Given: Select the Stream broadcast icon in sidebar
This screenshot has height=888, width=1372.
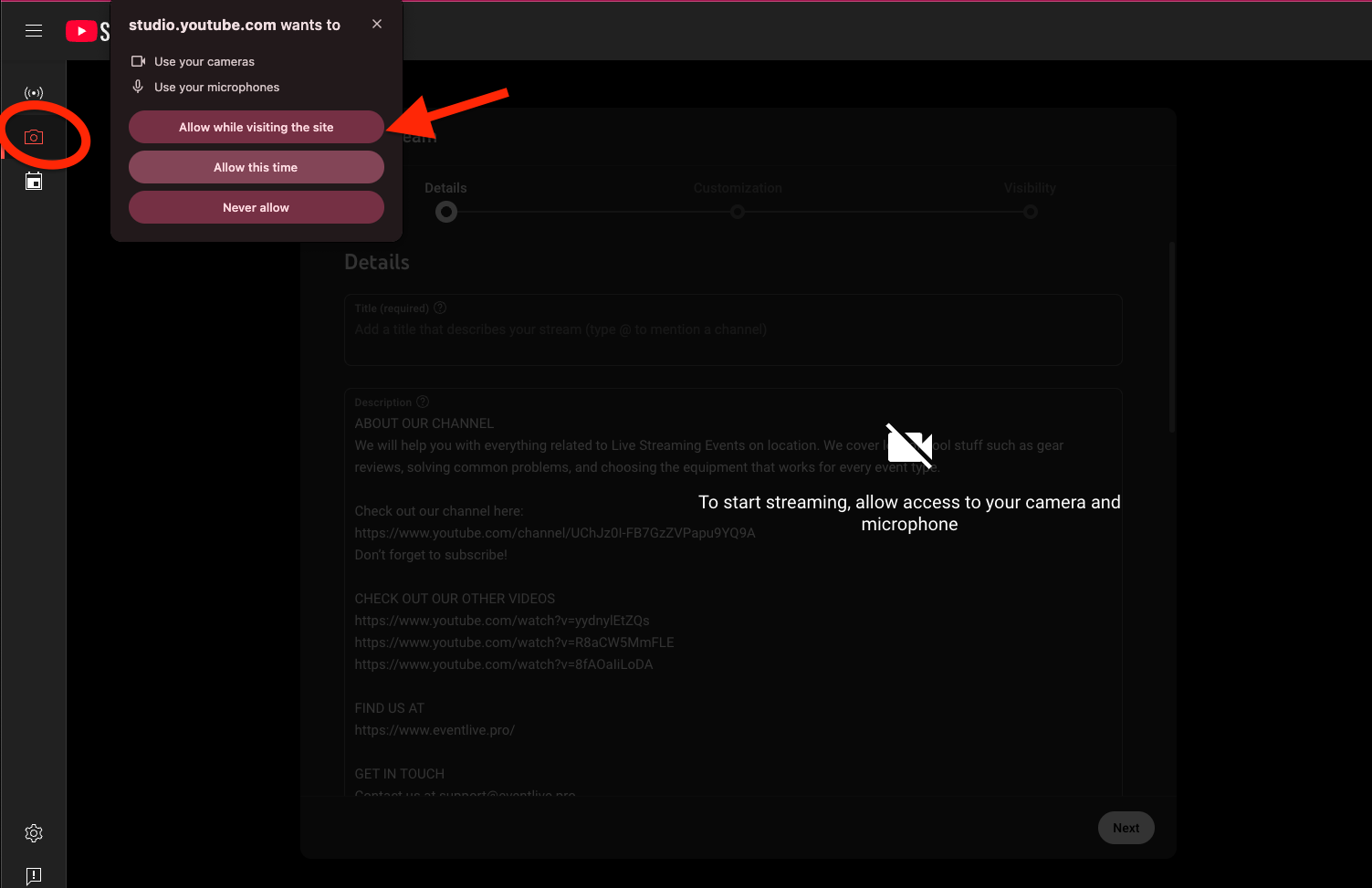Looking at the screenshot, I should coord(34,93).
